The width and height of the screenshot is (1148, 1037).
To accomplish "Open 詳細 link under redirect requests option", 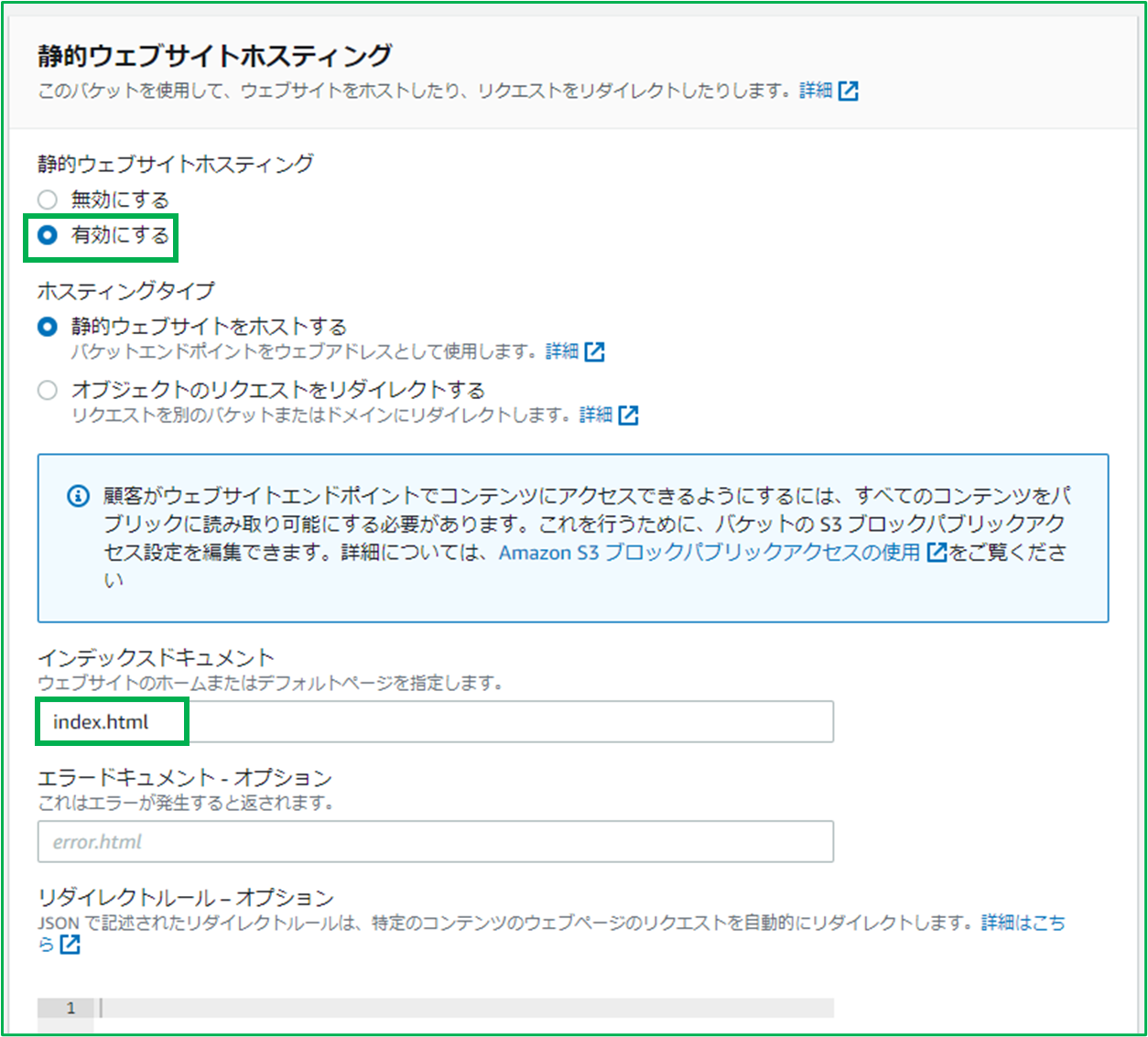I will click(x=596, y=416).
